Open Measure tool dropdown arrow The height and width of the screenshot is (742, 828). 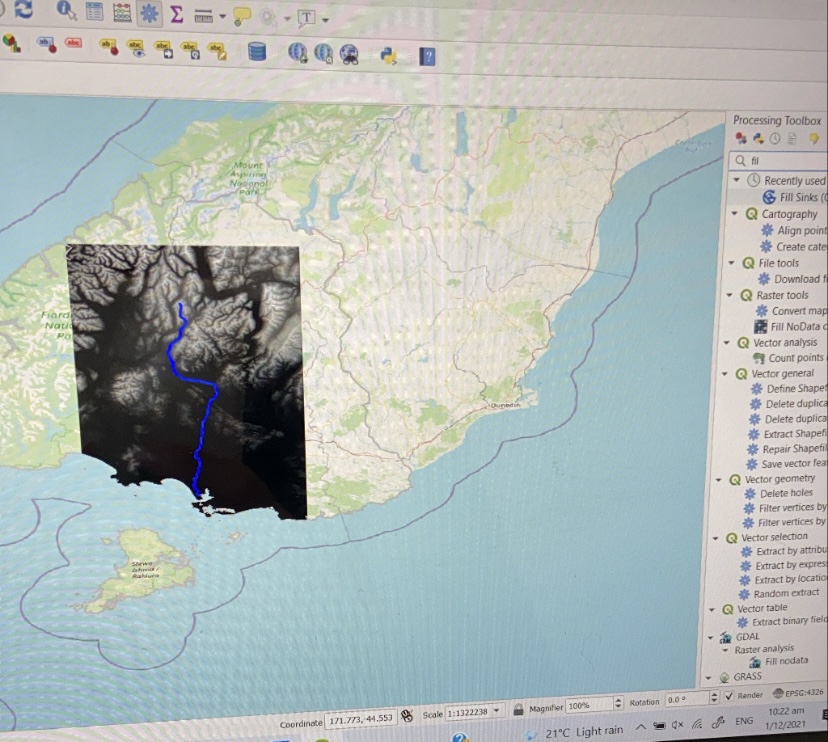(223, 17)
